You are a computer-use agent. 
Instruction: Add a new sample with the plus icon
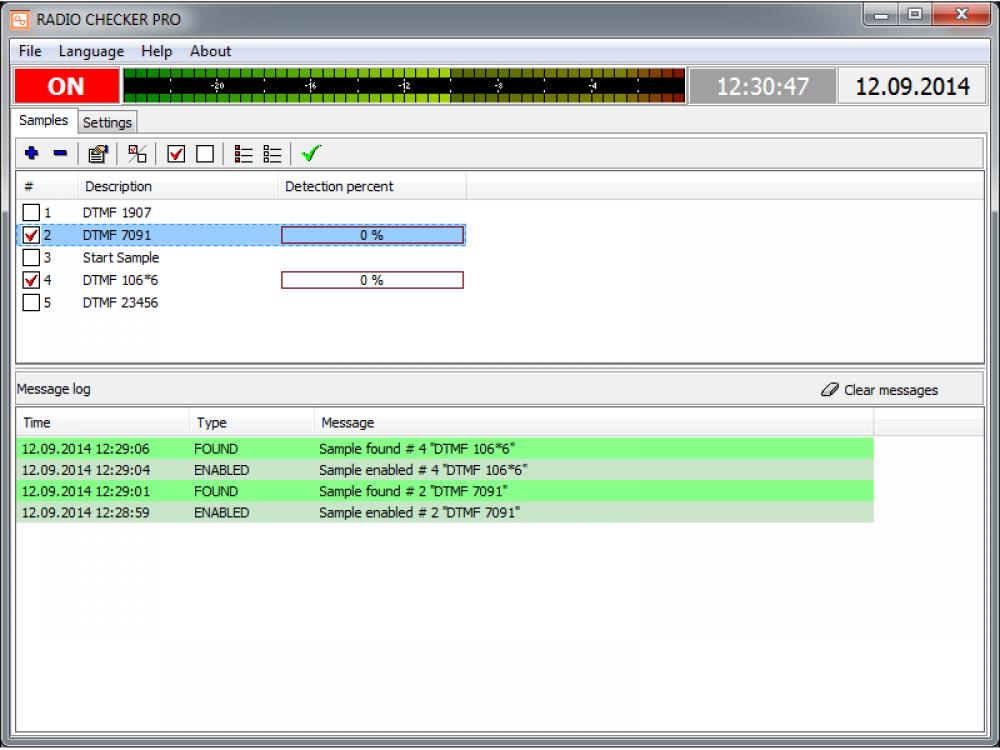point(31,153)
